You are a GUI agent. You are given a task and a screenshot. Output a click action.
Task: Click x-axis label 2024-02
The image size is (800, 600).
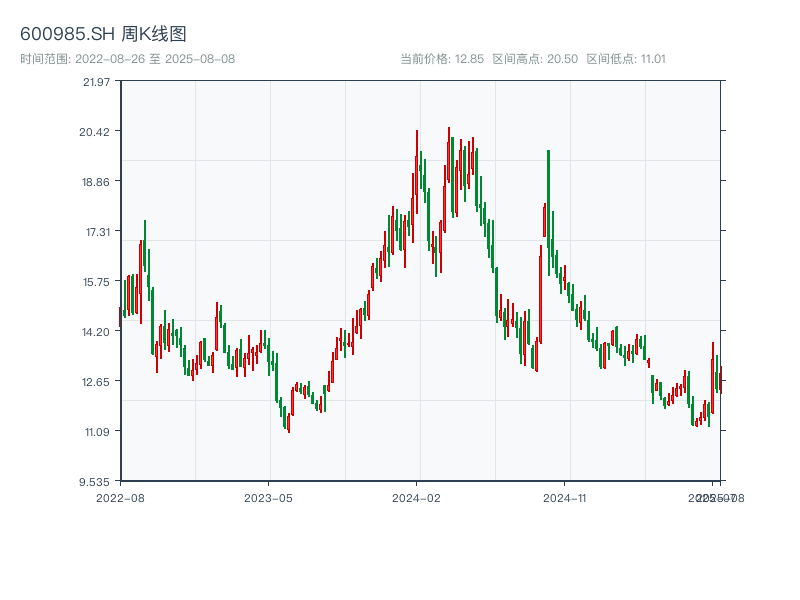[x=416, y=498]
